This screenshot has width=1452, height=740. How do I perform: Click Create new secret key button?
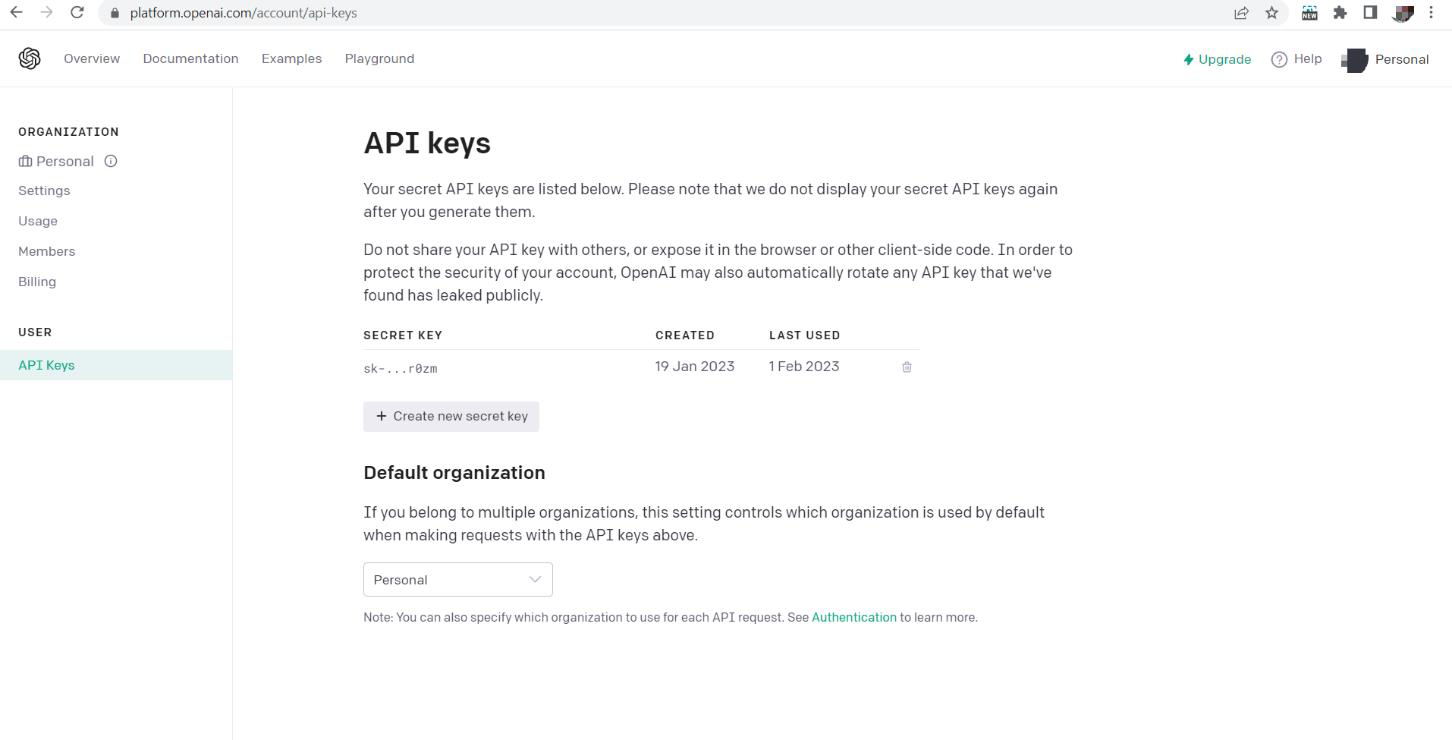[x=451, y=416]
